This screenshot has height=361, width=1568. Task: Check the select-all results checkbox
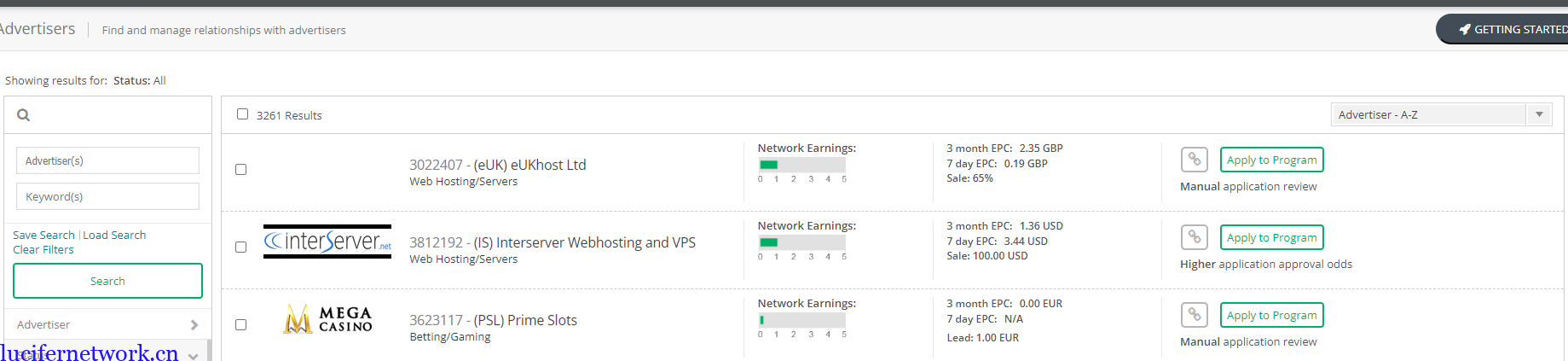click(243, 114)
